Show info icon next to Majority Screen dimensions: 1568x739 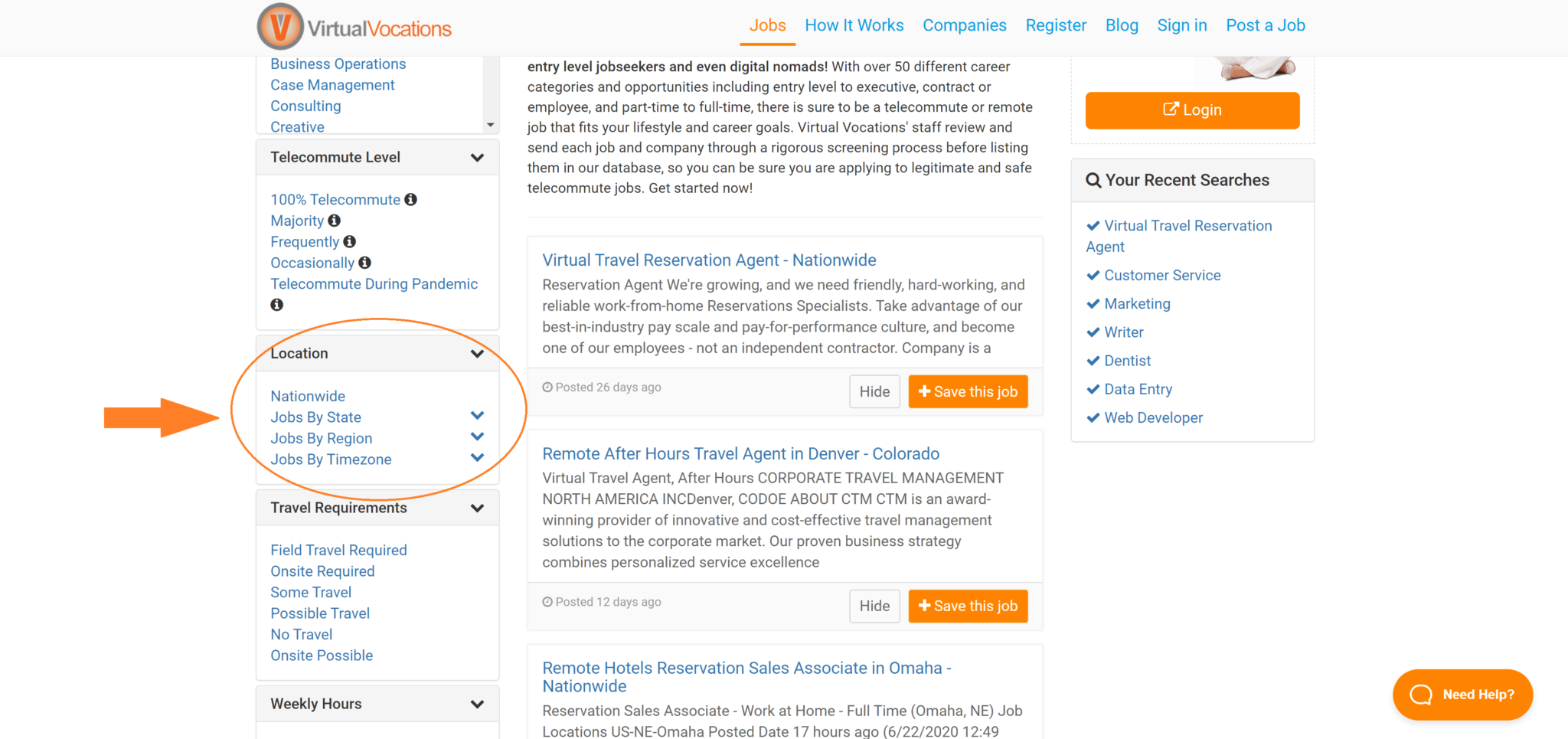pos(335,221)
